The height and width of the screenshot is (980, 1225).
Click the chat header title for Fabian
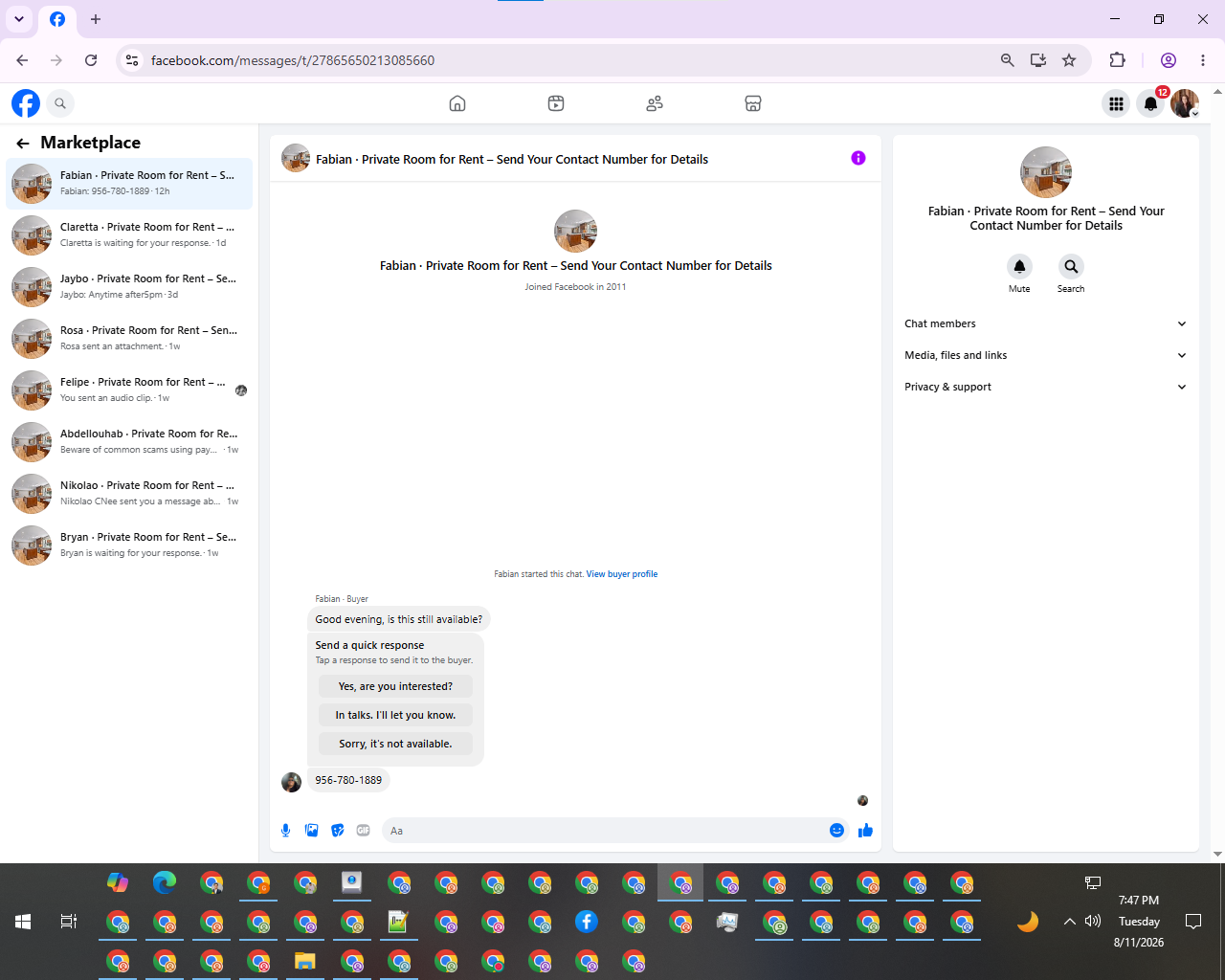pos(512,160)
